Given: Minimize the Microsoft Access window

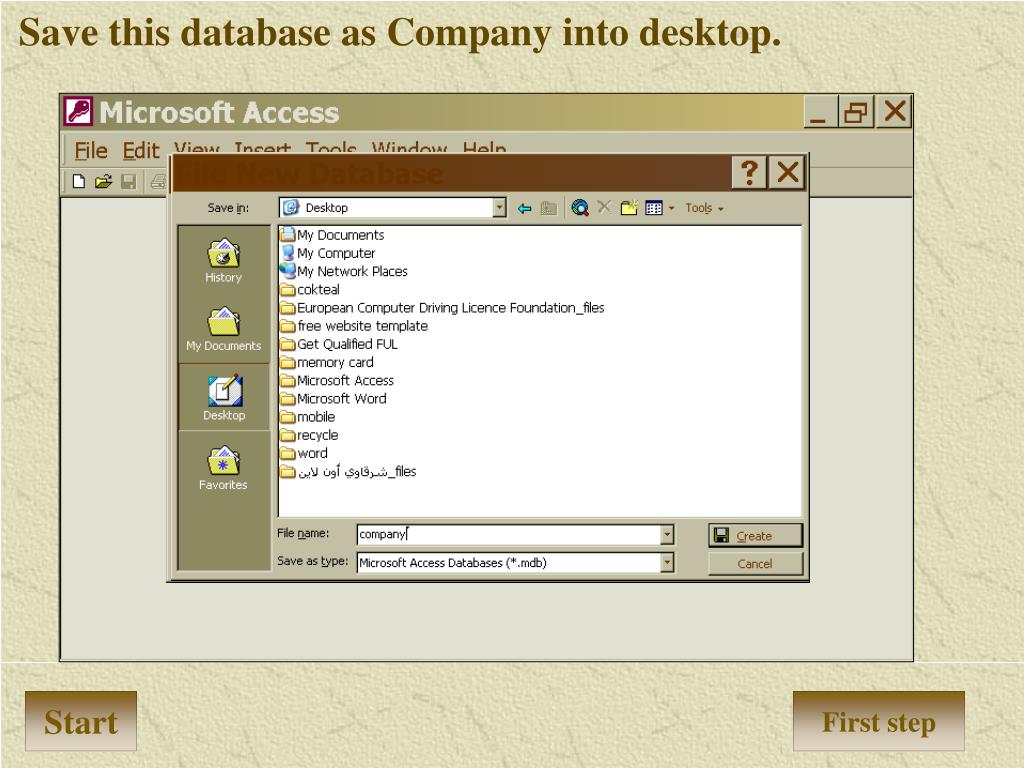Looking at the screenshot, I should (x=820, y=112).
